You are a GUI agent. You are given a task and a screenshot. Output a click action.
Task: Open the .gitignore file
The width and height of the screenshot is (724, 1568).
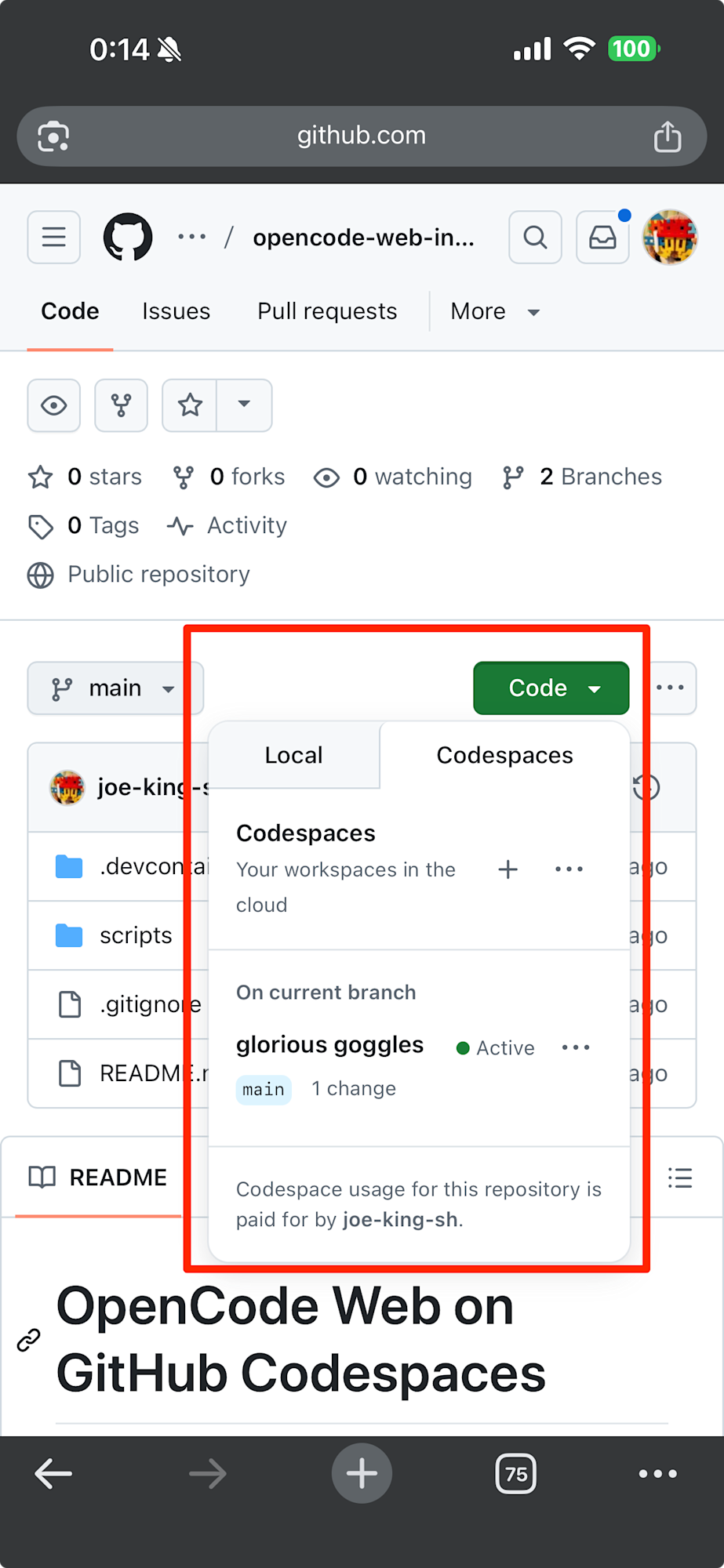[151, 1004]
